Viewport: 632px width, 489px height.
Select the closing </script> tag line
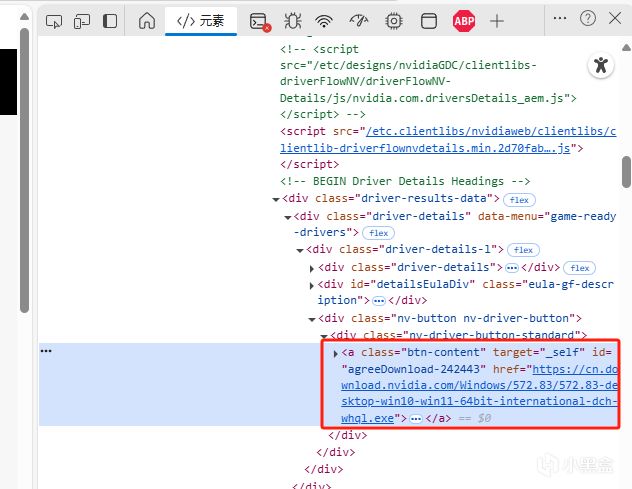(x=310, y=164)
